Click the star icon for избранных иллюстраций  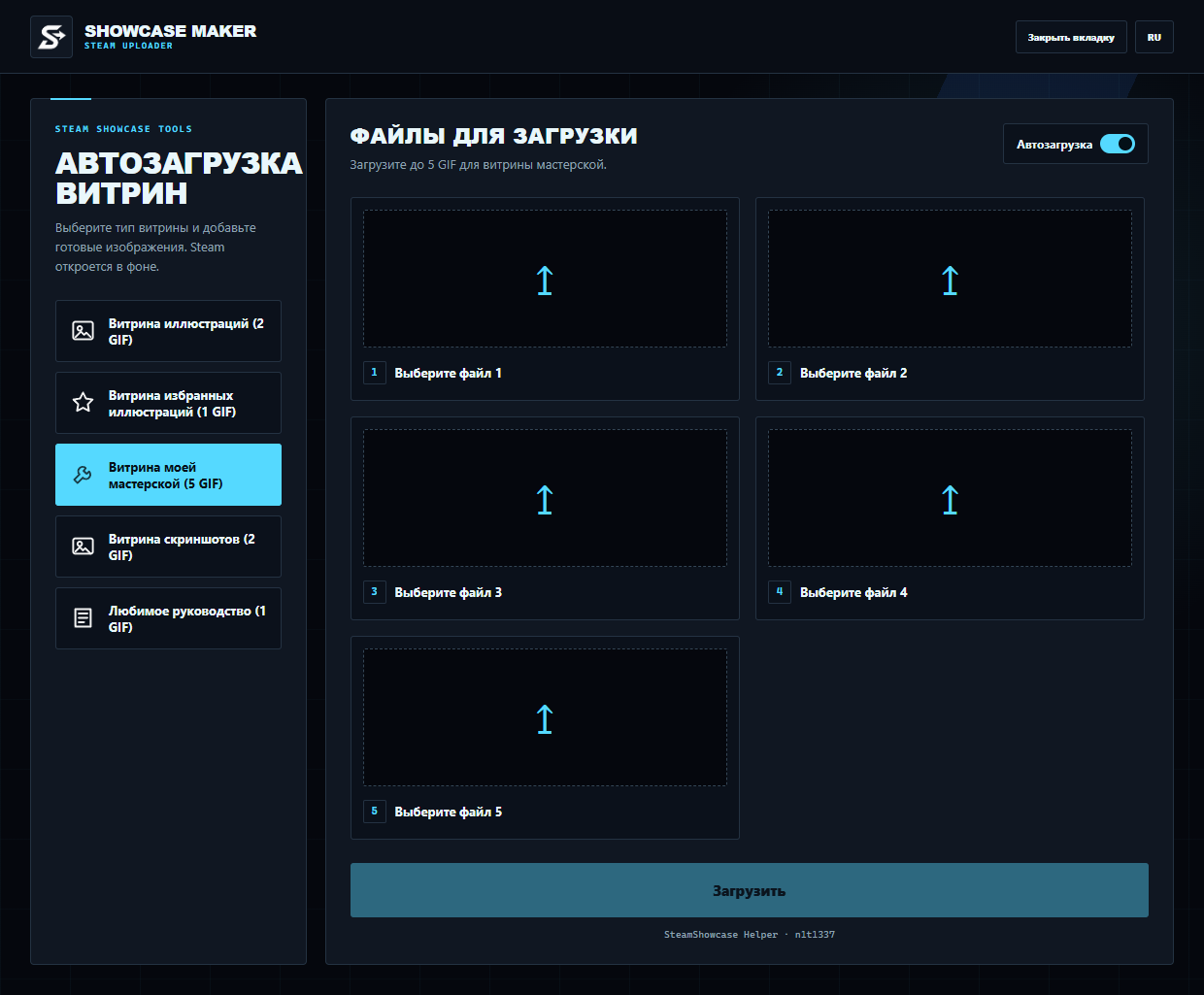click(x=84, y=402)
